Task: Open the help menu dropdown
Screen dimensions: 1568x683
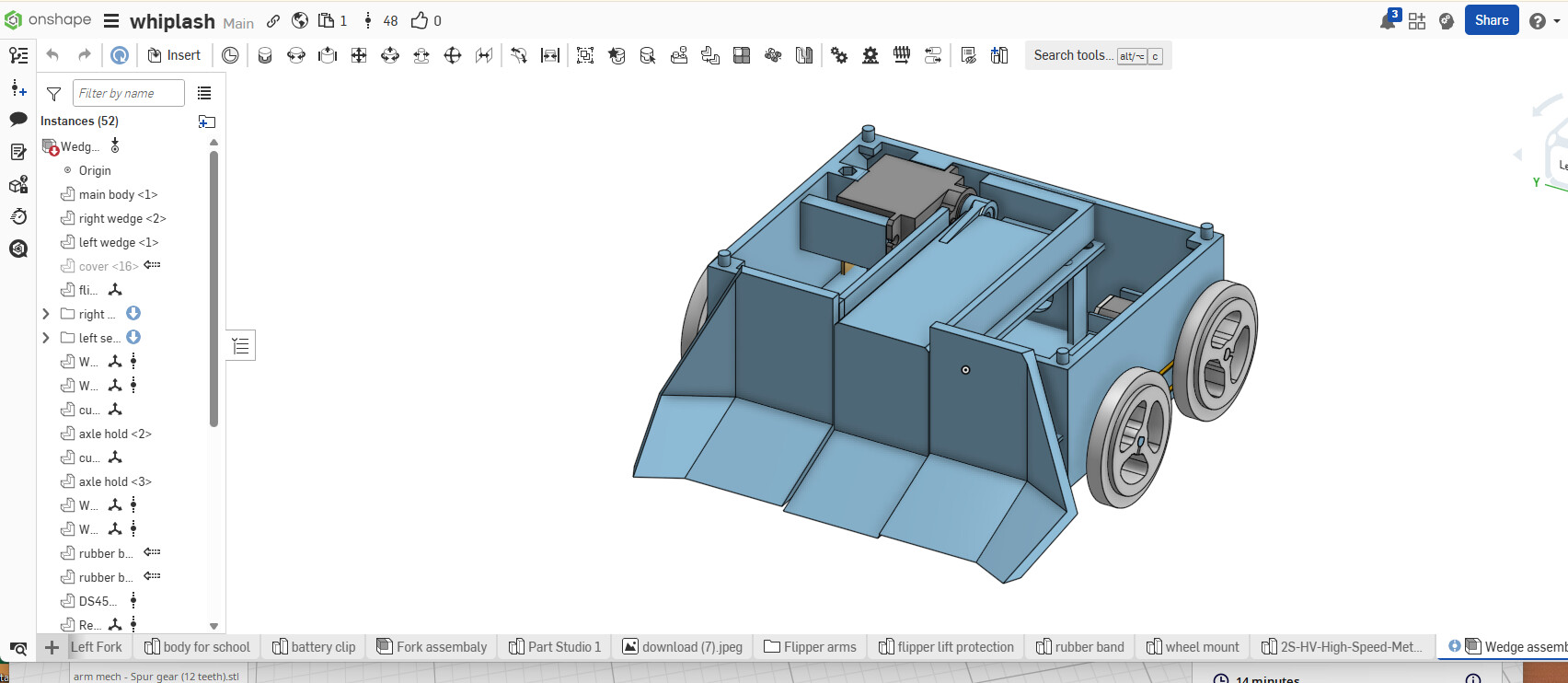Action: click(1543, 21)
